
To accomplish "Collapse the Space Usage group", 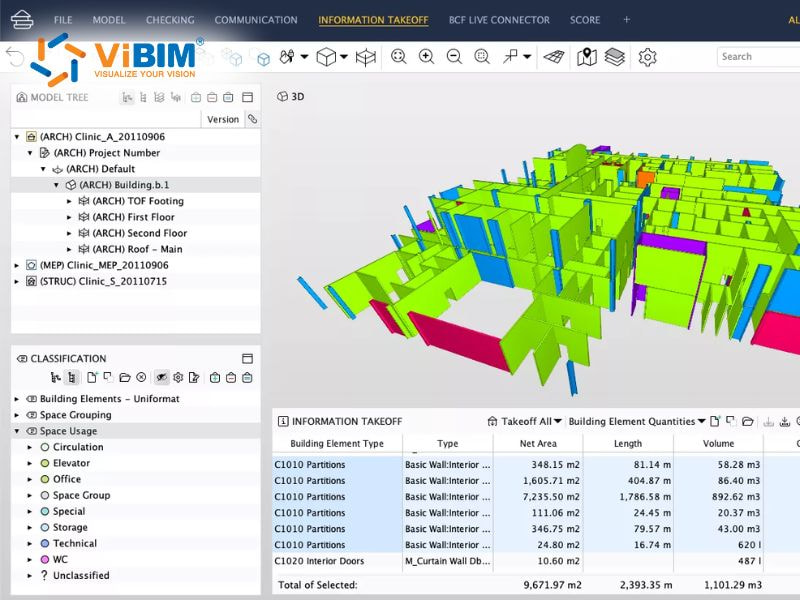I will [x=17, y=431].
